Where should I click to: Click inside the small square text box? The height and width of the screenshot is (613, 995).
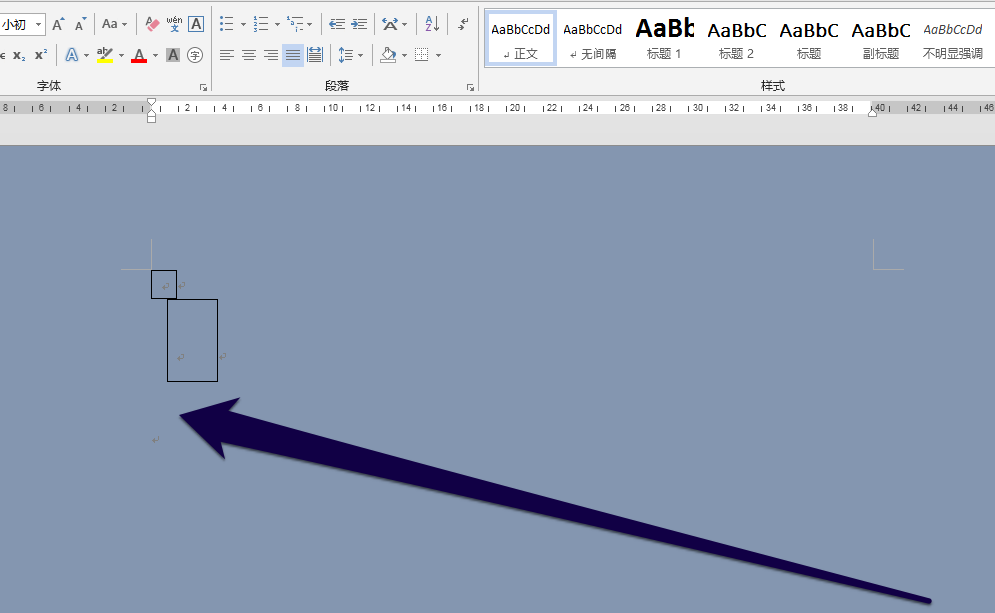164,284
